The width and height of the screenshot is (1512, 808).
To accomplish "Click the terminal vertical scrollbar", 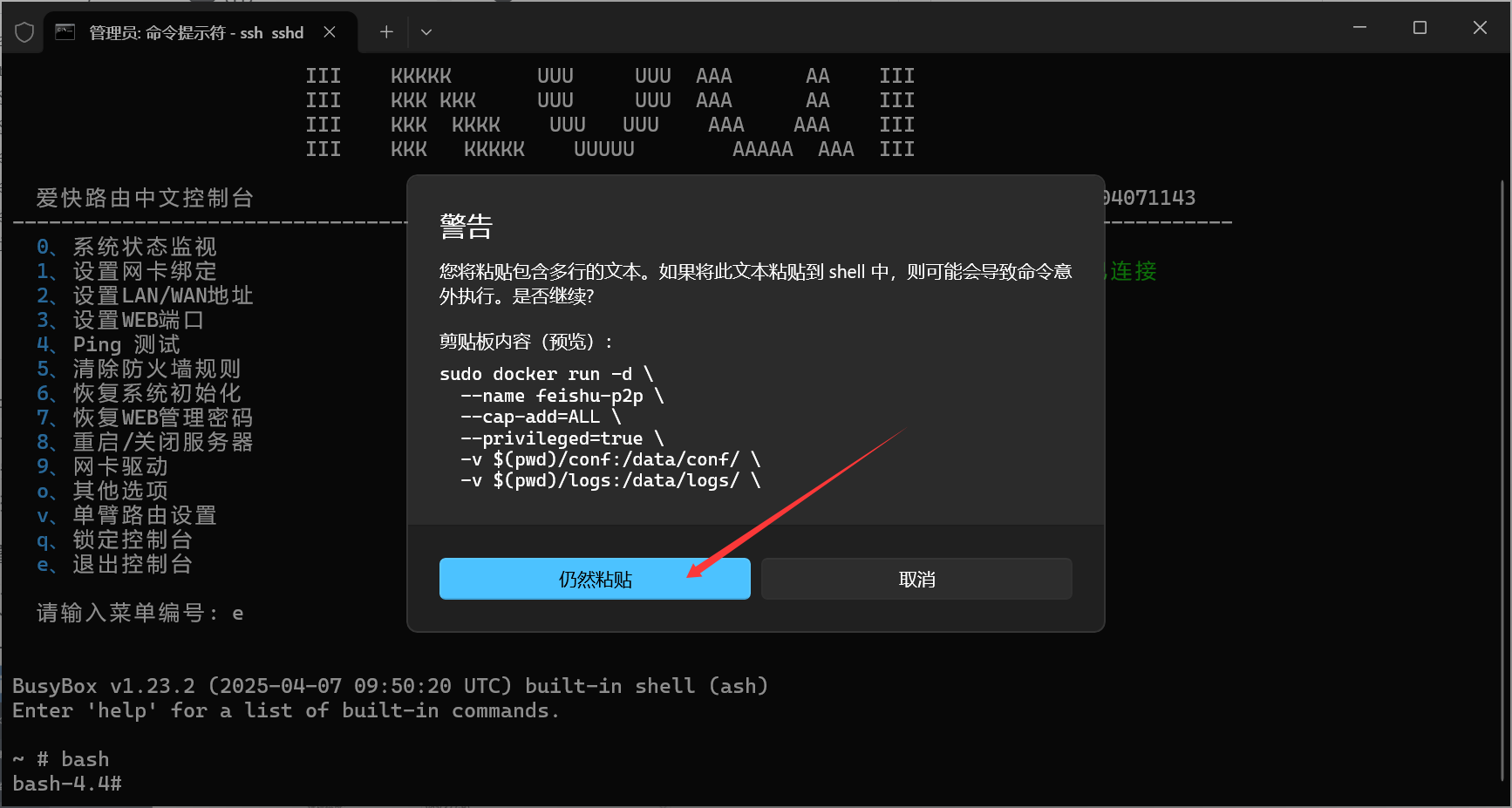I will (x=1502, y=479).
